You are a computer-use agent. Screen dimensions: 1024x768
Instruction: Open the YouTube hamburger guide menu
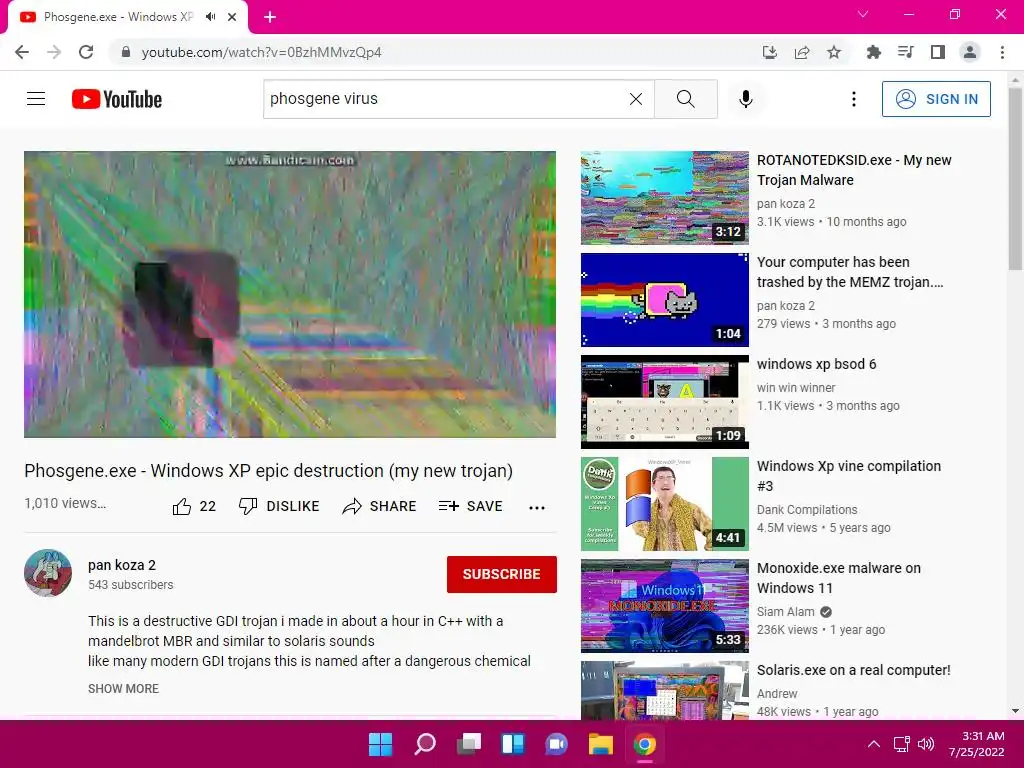pyautogui.click(x=36, y=99)
